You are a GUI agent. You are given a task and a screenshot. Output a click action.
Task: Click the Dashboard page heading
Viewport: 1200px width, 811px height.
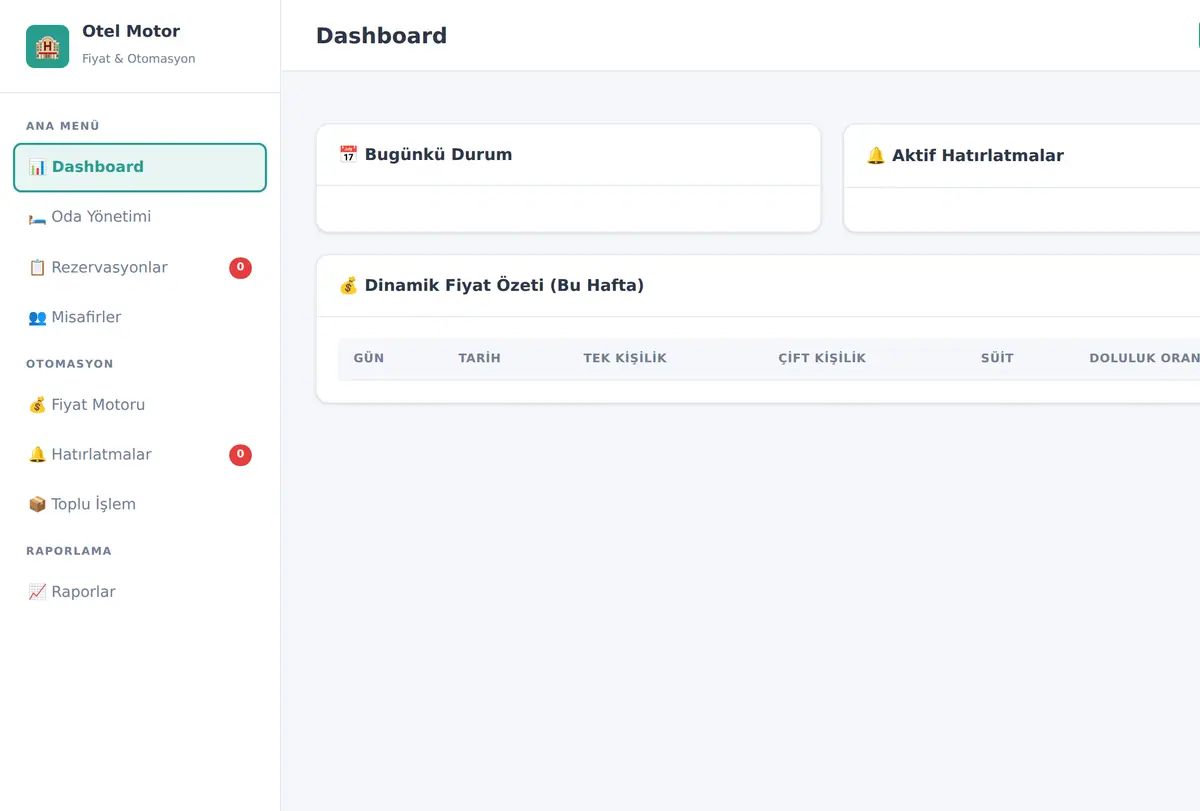(381, 36)
